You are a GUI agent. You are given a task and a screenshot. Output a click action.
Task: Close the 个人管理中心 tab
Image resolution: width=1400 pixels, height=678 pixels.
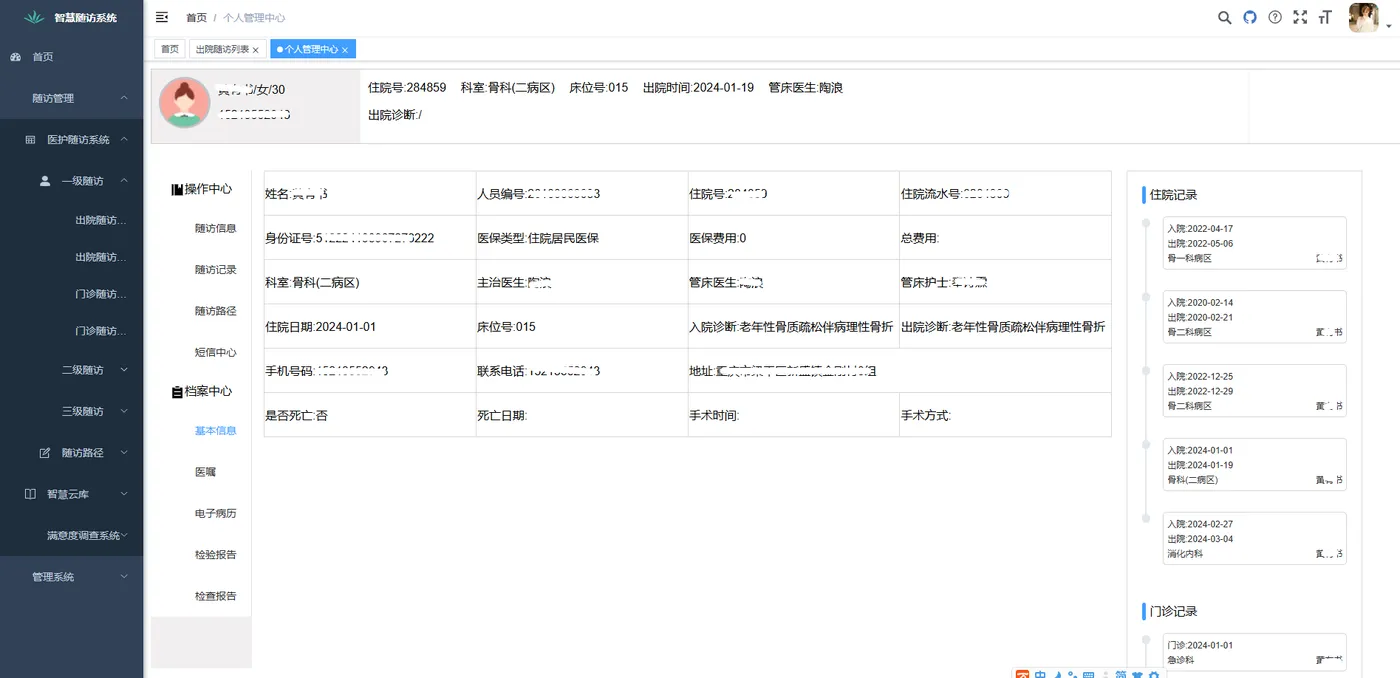[x=344, y=48]
